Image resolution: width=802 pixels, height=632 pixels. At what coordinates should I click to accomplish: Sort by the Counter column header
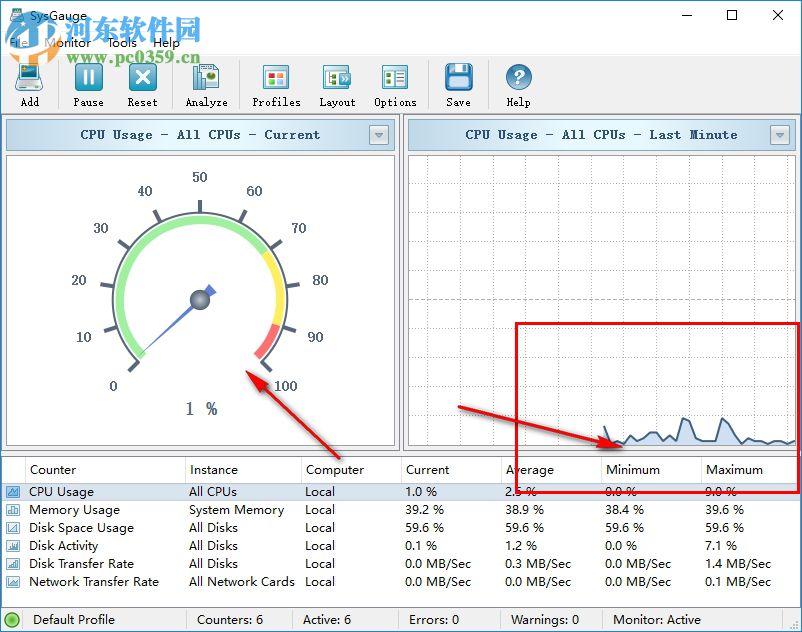[104, 469]
